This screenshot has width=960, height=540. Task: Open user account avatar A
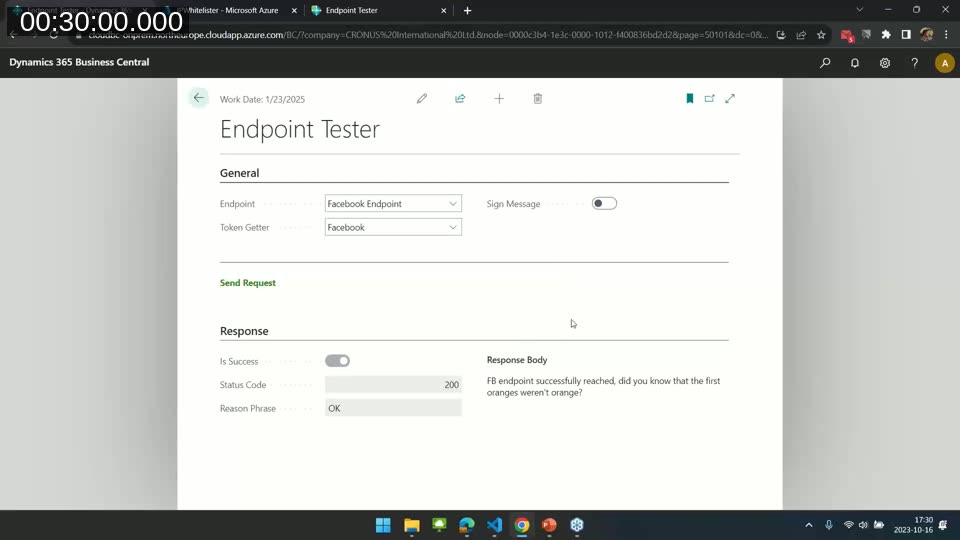tap(945, 62)
